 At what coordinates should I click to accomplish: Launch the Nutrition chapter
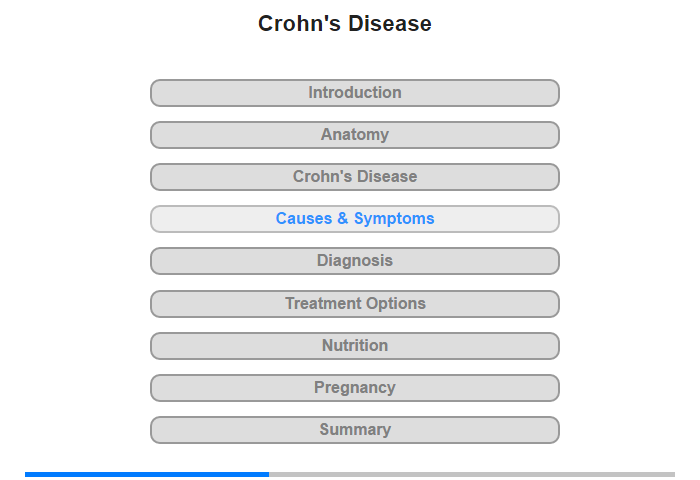(355, 346)
